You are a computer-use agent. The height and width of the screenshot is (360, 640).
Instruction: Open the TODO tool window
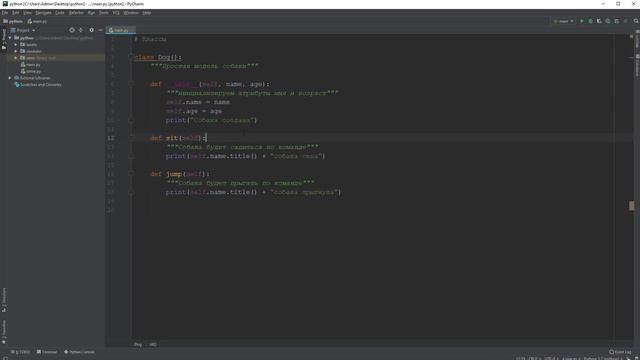tap(20, 352)
